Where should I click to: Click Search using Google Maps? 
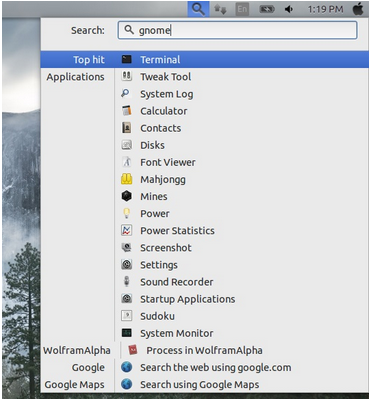pos(200,385)
